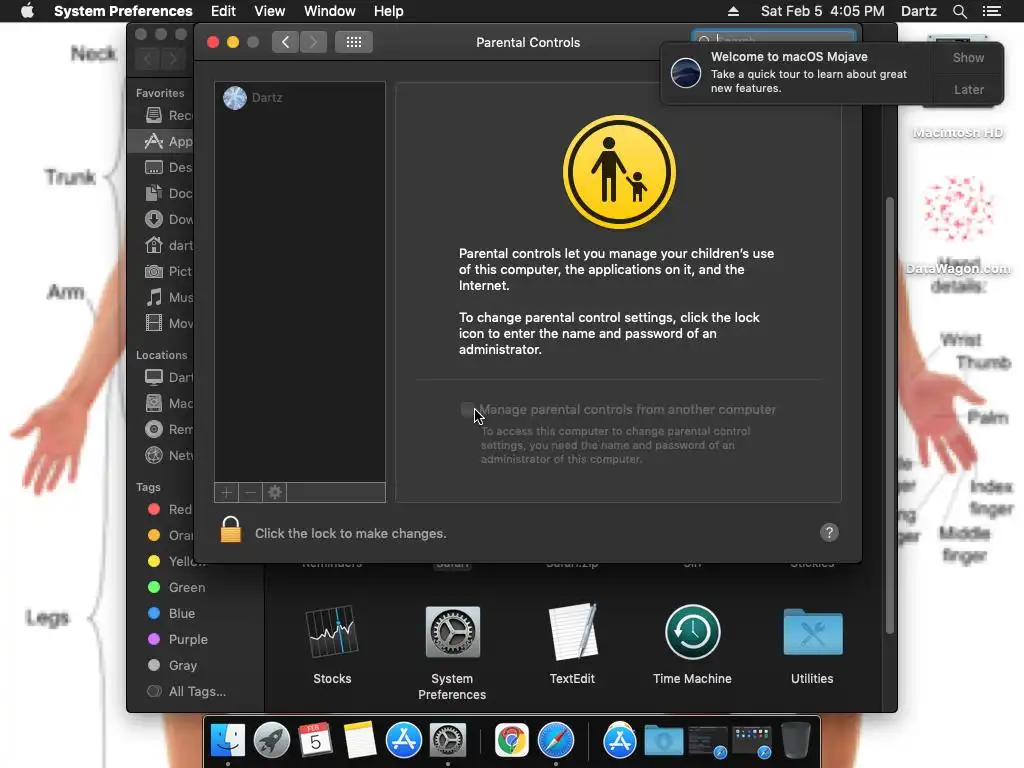The height and width of the screenshot is (768, 1024).
Task: Open Notes from the Dock
Action: [x=360, y=741]
